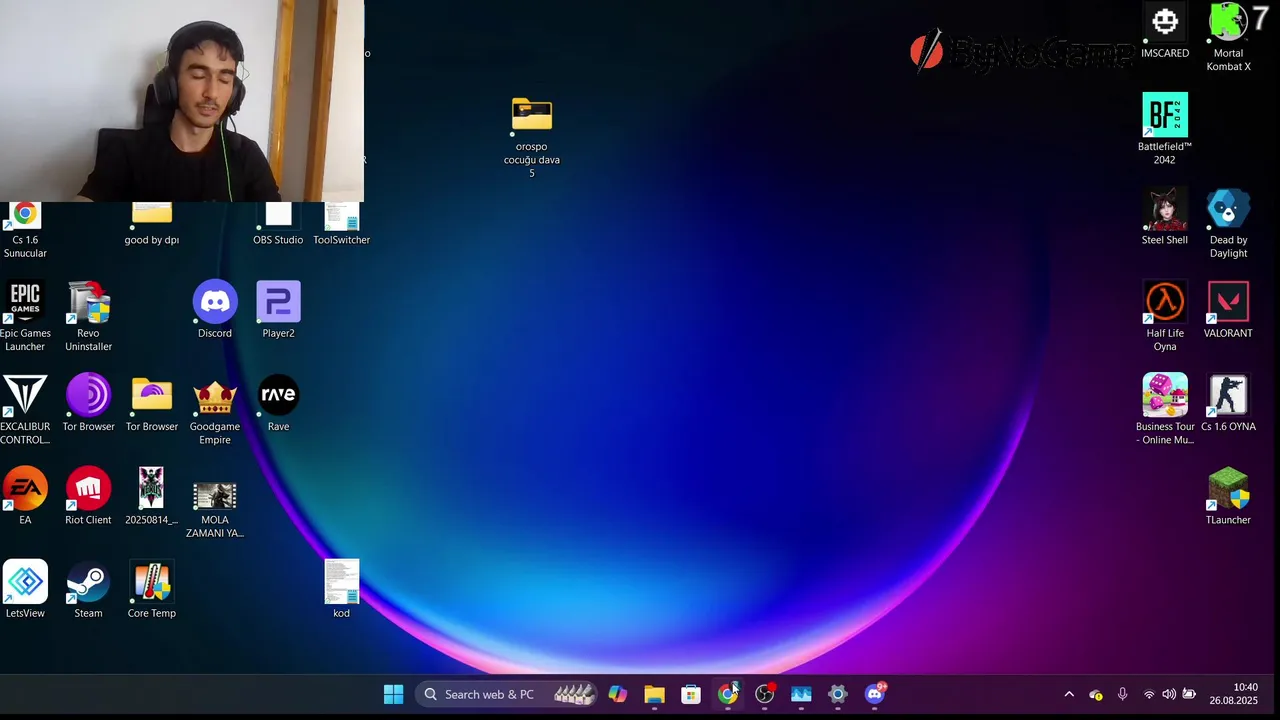Switch to Discord in the taskbar

click(875, 694)
